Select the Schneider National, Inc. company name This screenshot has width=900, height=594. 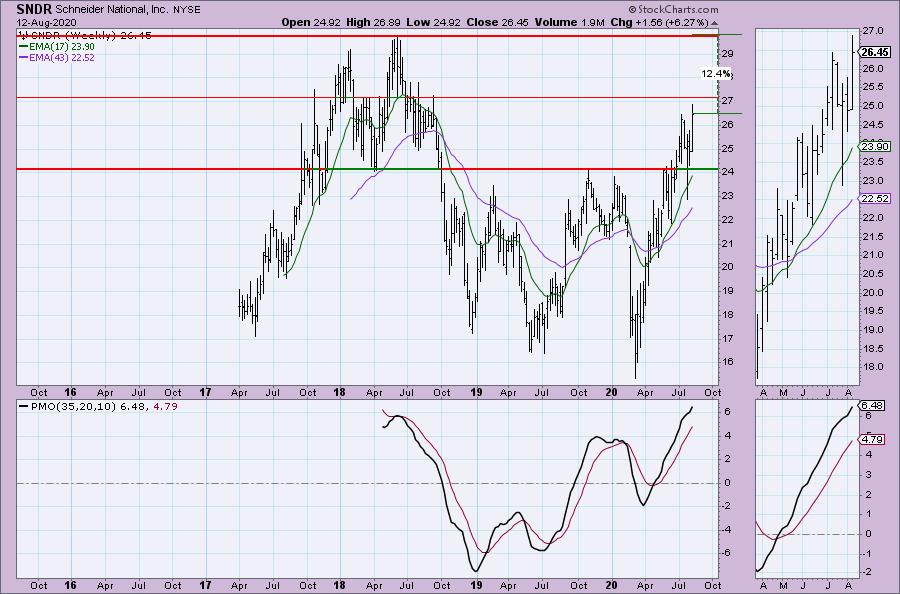pyautogui.click(x=112, y=10)
